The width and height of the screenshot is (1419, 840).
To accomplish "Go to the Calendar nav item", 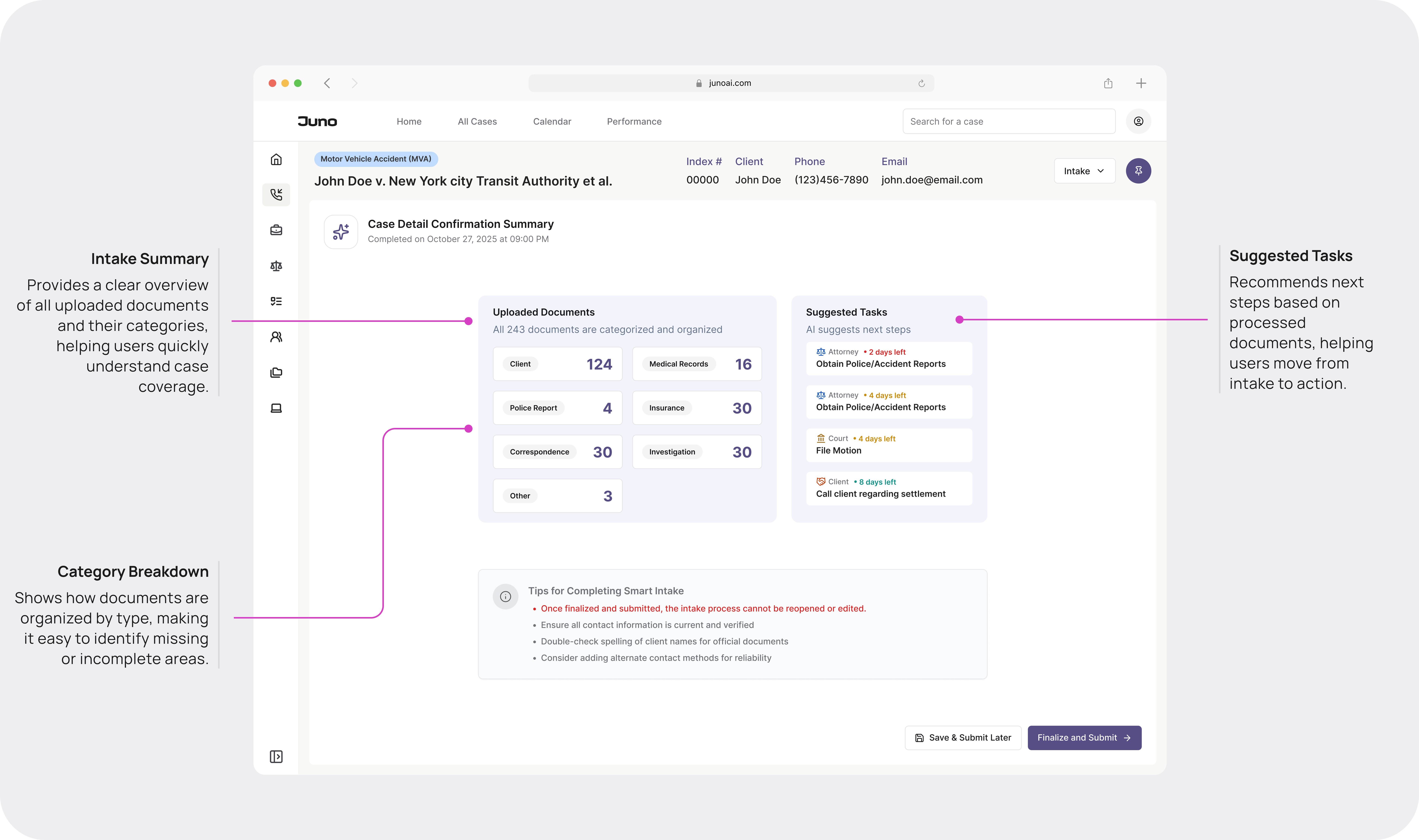I will [x=552, y=121].
